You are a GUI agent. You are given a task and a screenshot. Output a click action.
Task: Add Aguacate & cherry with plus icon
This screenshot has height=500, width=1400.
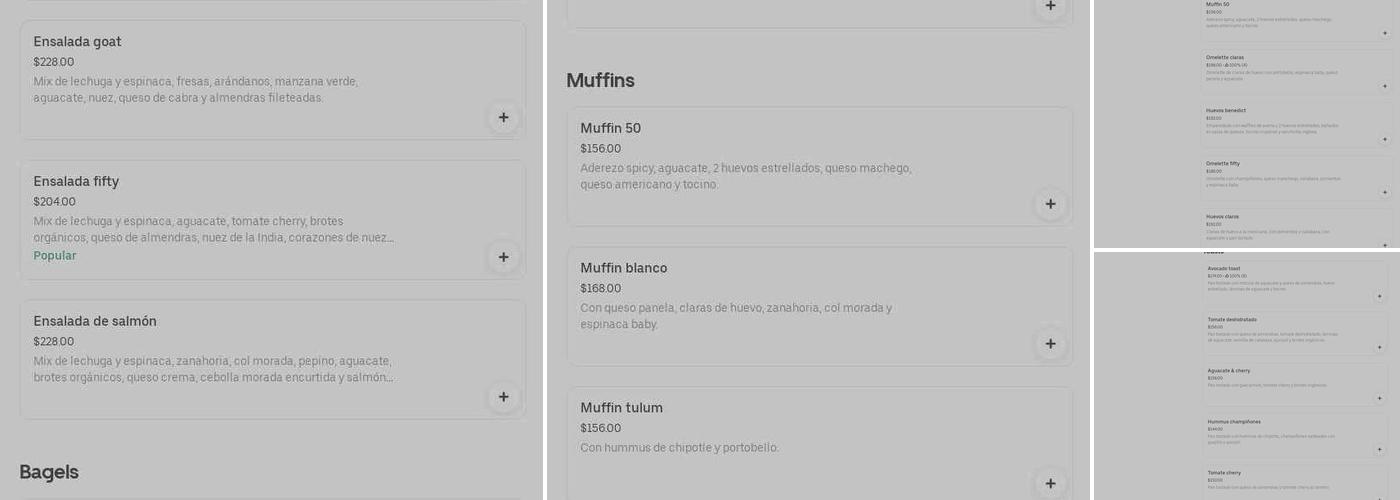(x=1380, y=398)
